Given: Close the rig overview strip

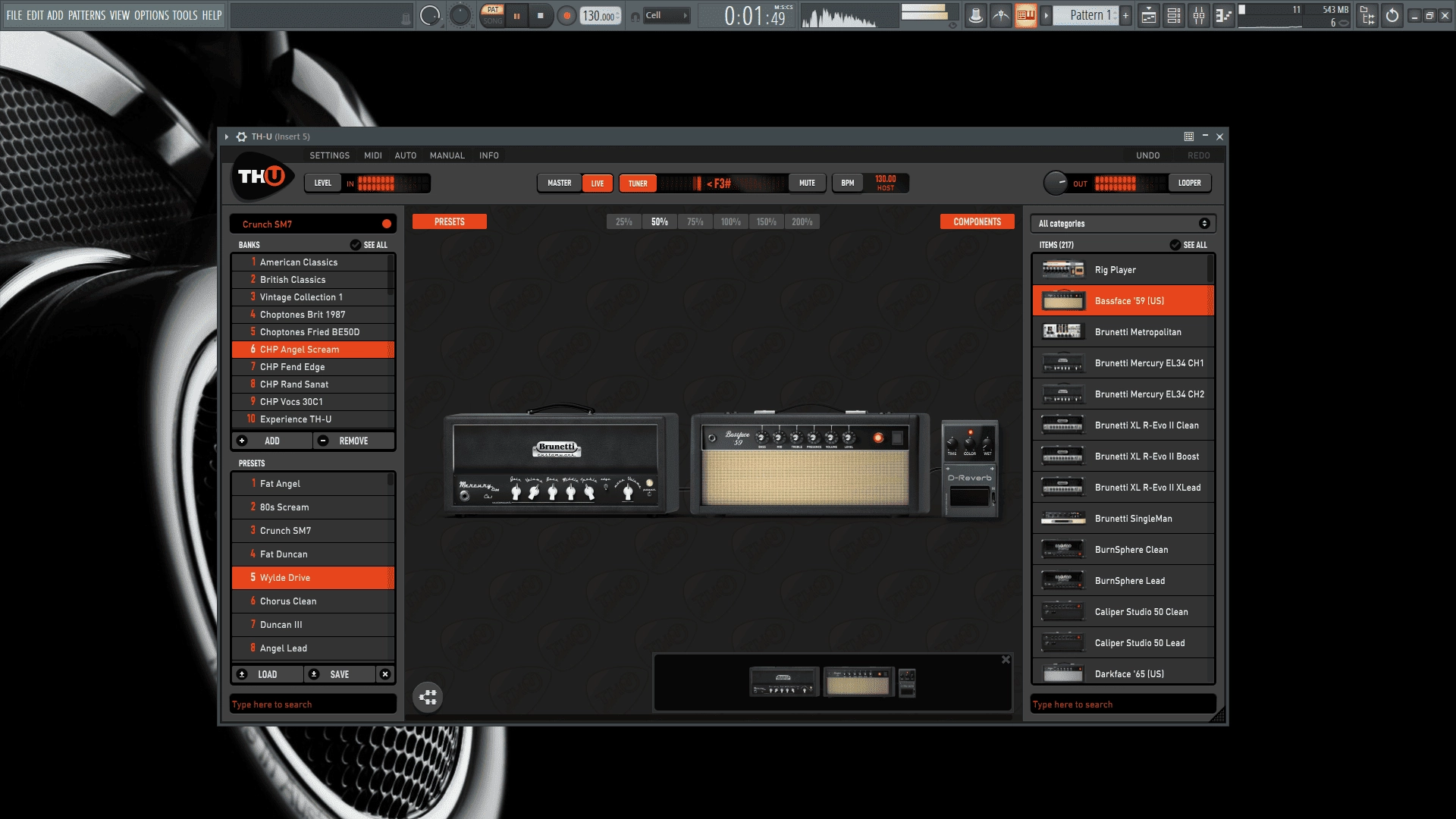Looking at the screenshot, I should [1006, 660].
